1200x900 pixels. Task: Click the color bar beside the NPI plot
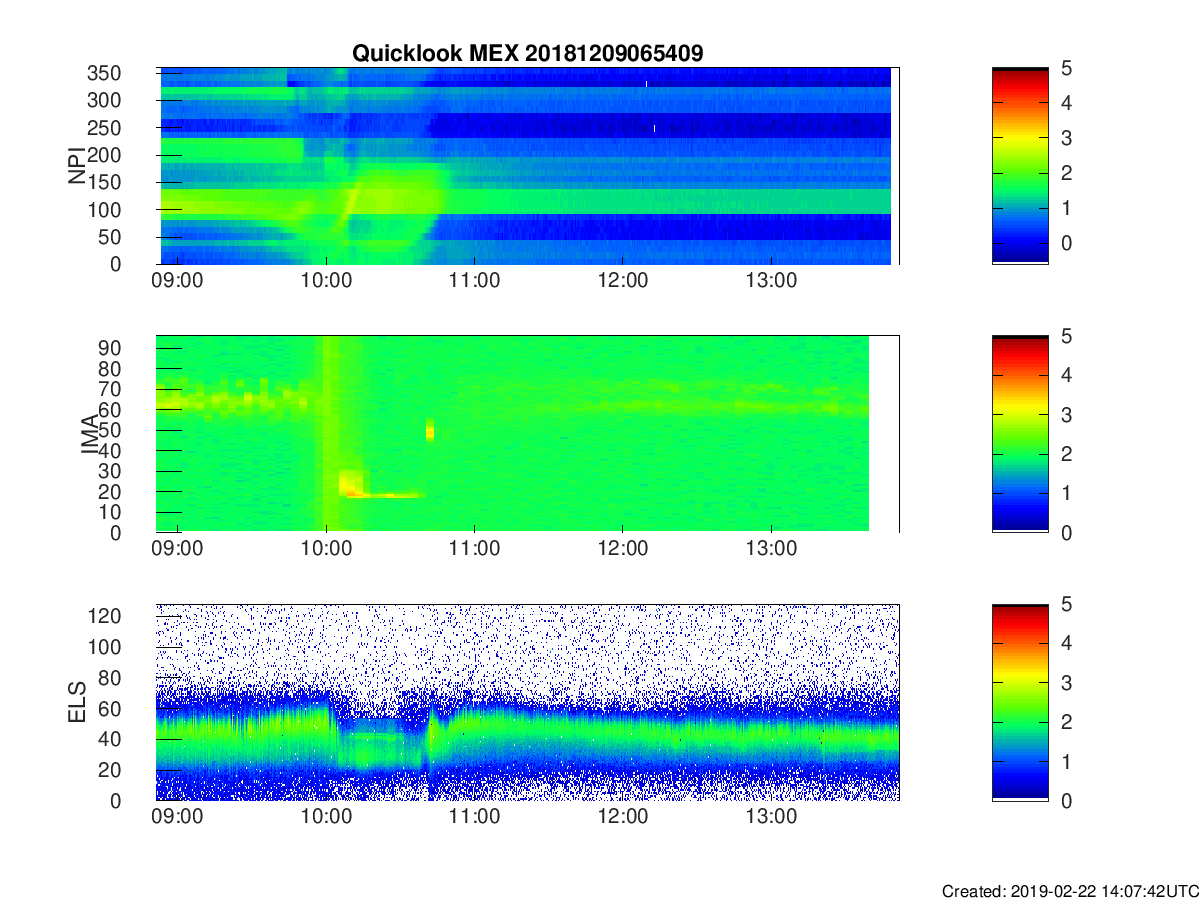(x=1020, y=166)
